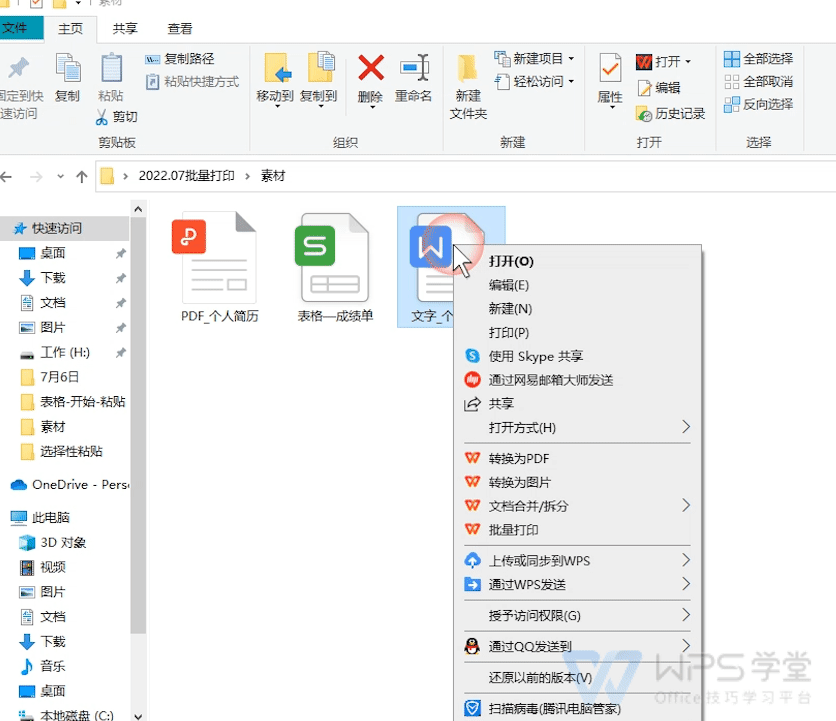Choose Convert to PDF (转换为PDF)
Viewport: 836px width, 721px height.
pyautogui.click(x=577, y=459)
